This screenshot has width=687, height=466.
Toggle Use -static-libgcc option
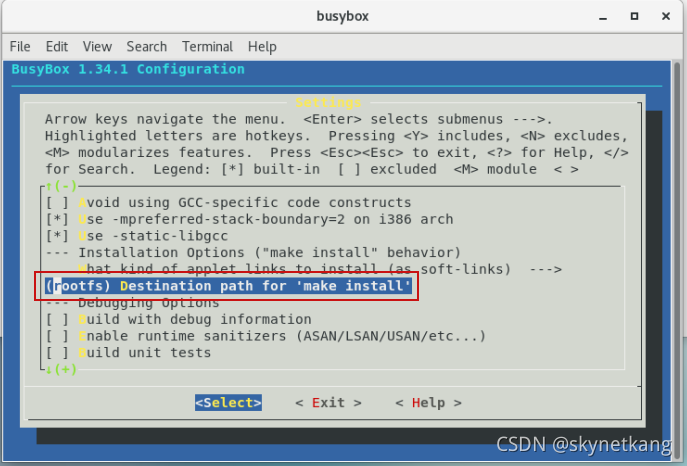tap(137, 236)
